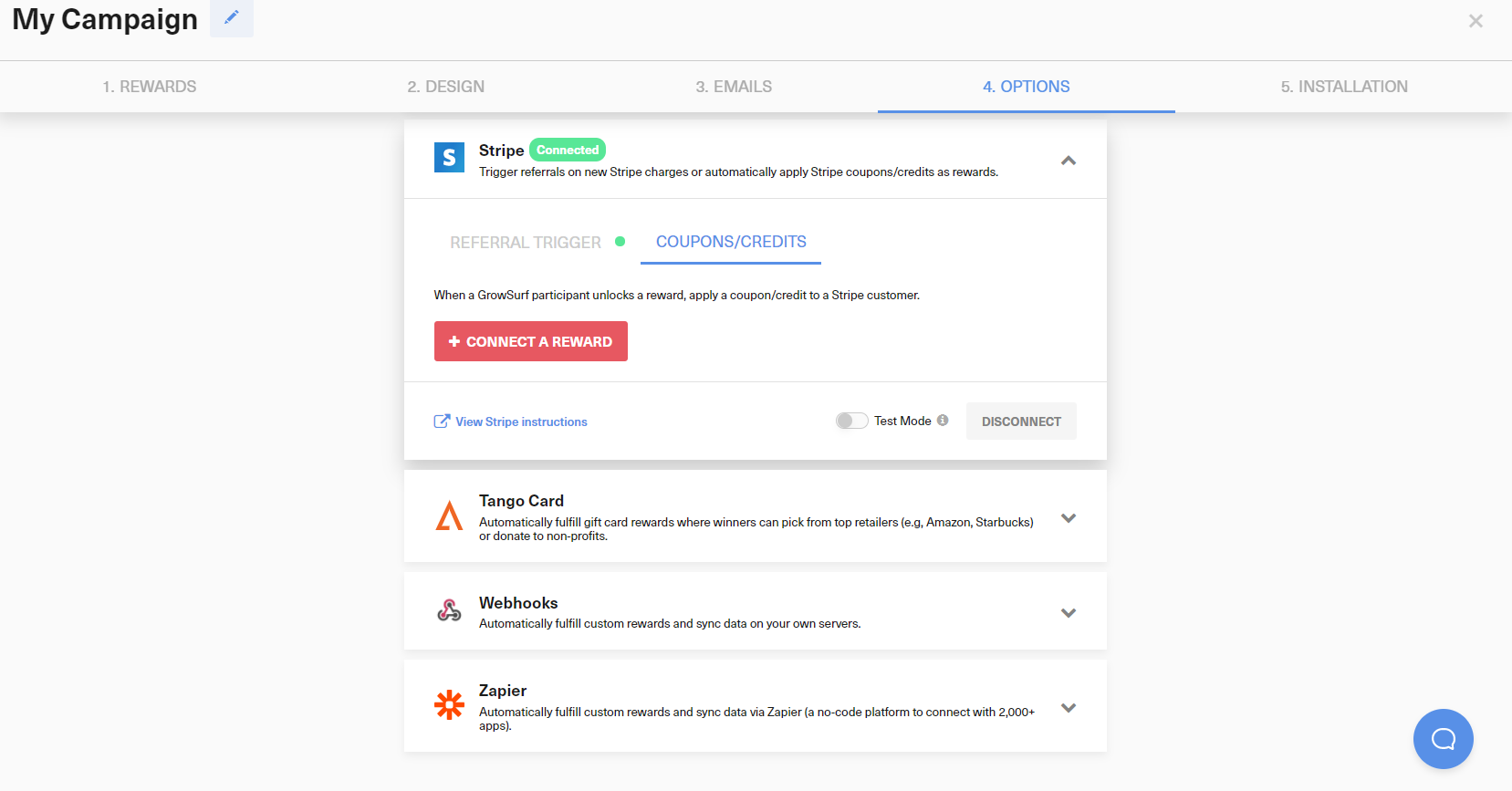Click the pencil icon to rename campaign

(x=232, y=17)
